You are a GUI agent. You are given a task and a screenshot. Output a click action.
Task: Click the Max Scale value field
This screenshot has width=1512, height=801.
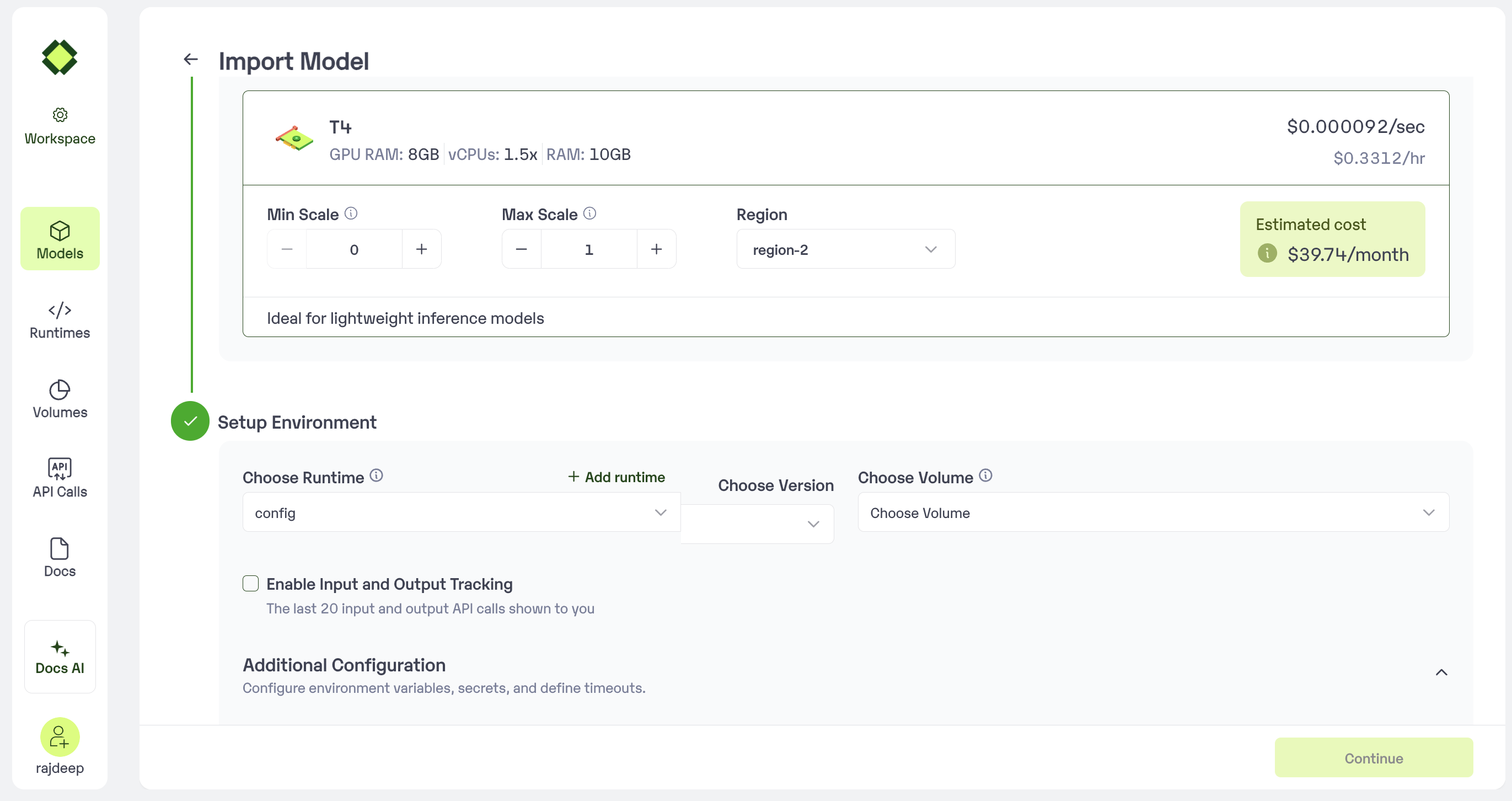[589, 249]
